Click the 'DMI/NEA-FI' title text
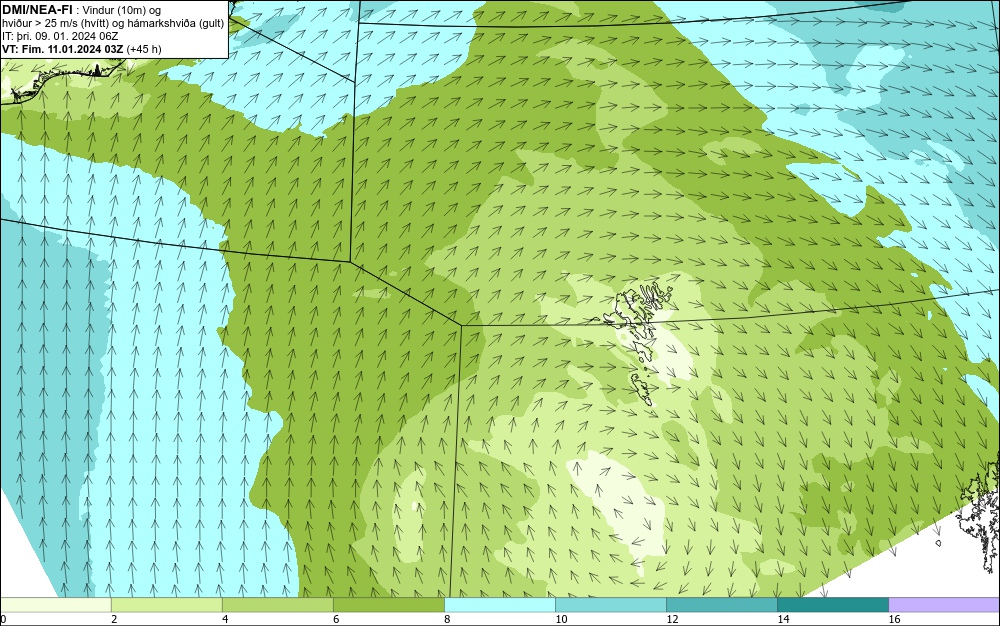The width and height of the screenshot is (1000, 626). [x=37, y=9]
